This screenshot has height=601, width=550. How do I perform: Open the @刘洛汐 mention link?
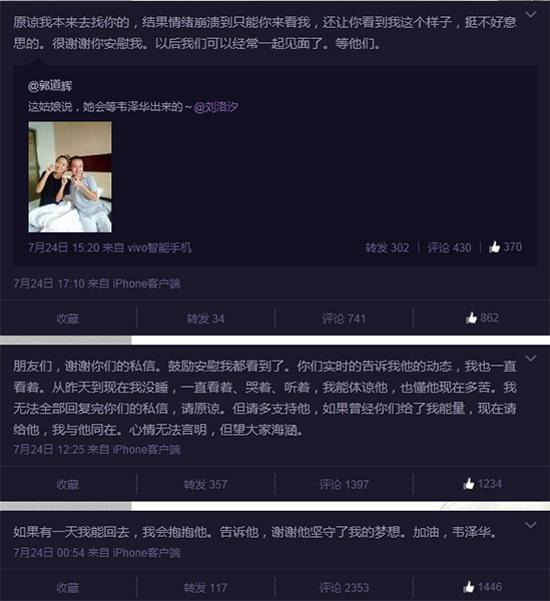[216, 107]
